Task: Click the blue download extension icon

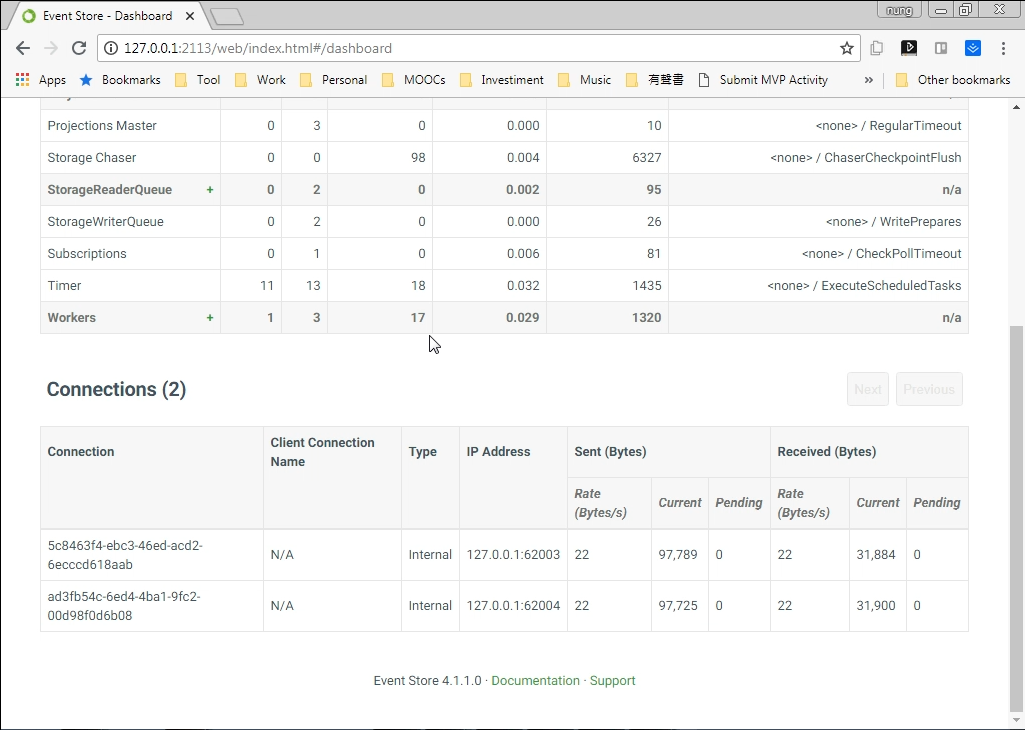Action: (973, 48)
